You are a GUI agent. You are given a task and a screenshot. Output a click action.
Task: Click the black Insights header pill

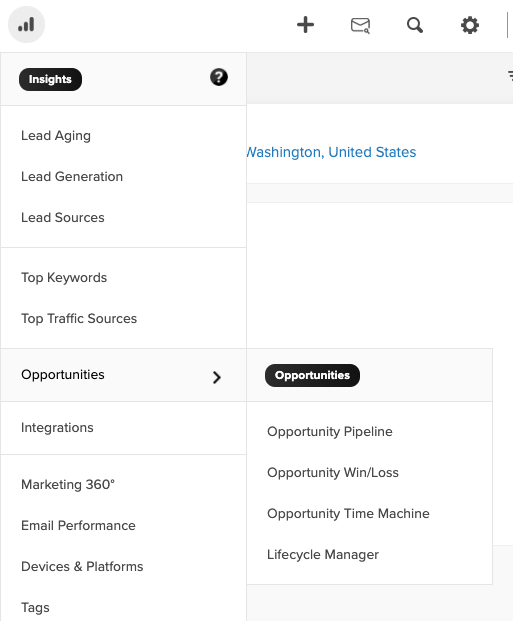coord(50,79)
